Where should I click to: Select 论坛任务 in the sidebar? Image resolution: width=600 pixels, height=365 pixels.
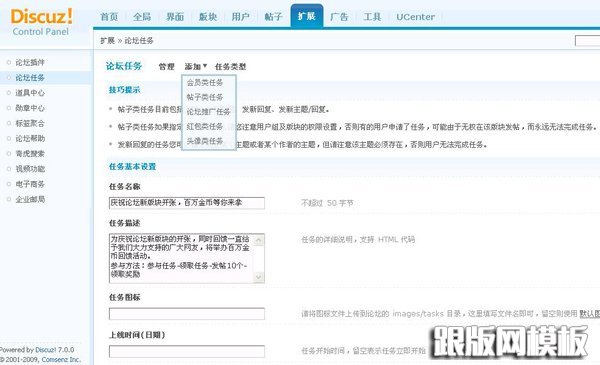[x=30, y=78]
